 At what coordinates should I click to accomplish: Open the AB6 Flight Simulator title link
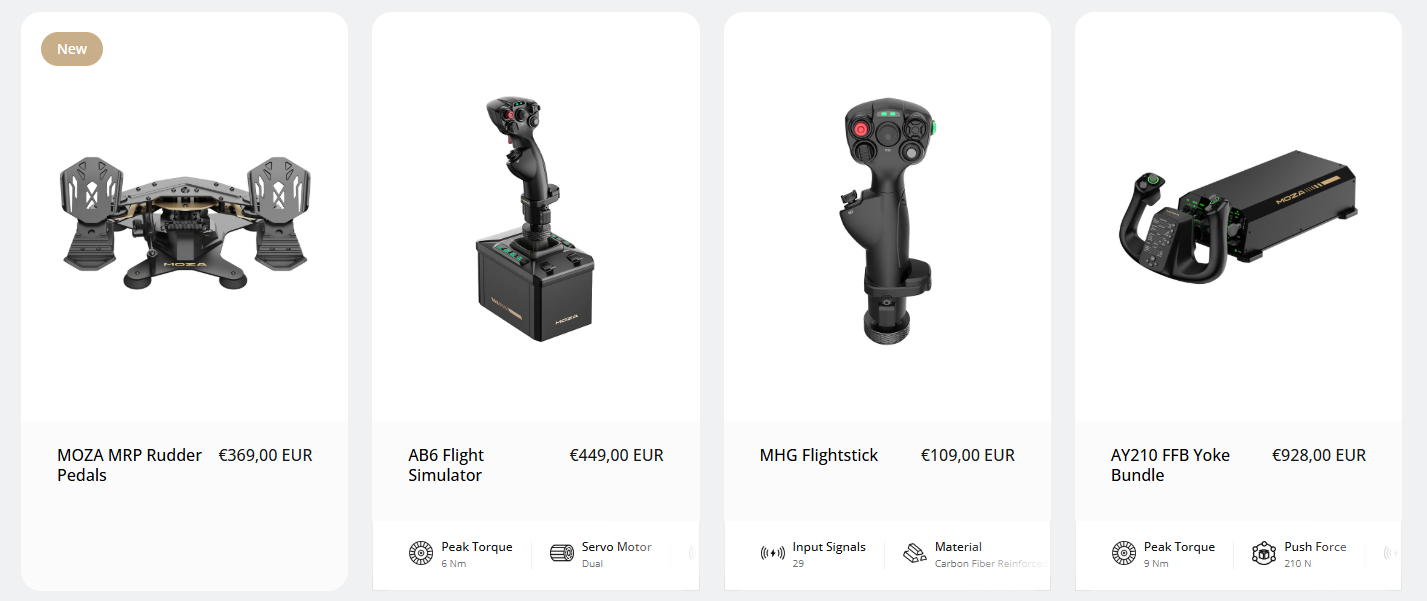[446, 465]
